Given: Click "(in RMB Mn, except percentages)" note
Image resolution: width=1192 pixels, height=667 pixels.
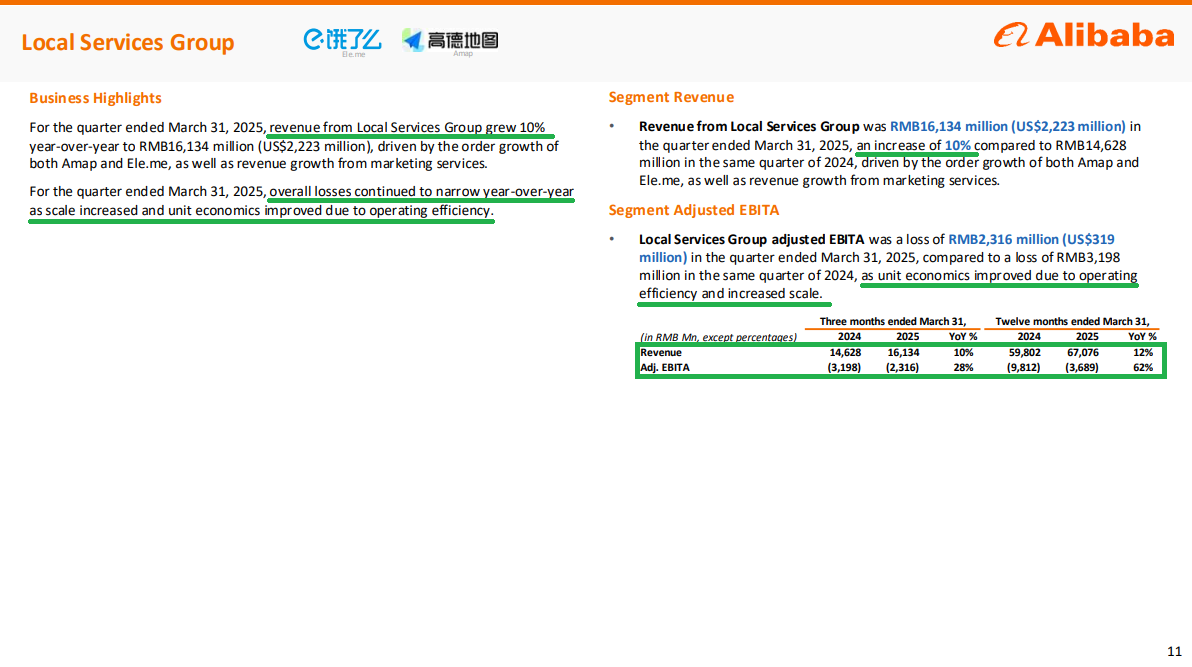Looking at the screenshot, I should (x=718, y=337).
